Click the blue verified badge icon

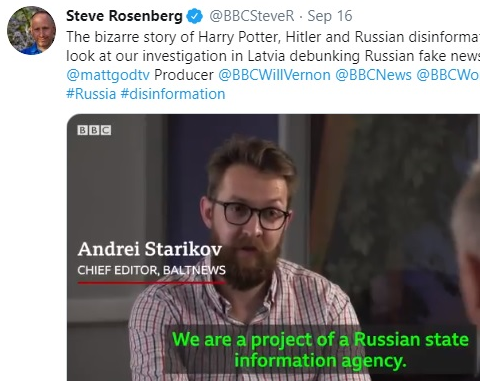point(195,16)
